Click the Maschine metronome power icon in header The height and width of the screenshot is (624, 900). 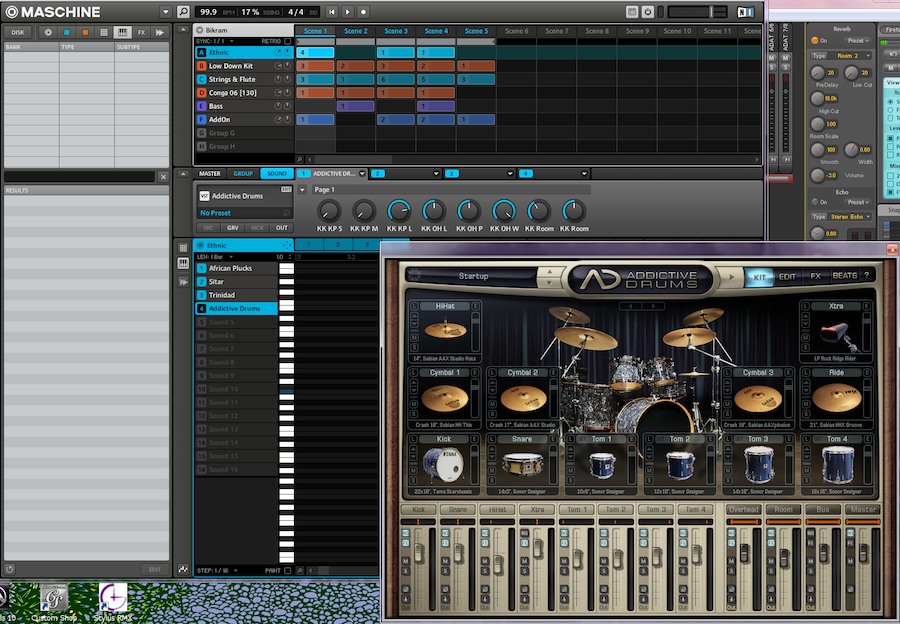click(x=648, y=11)
